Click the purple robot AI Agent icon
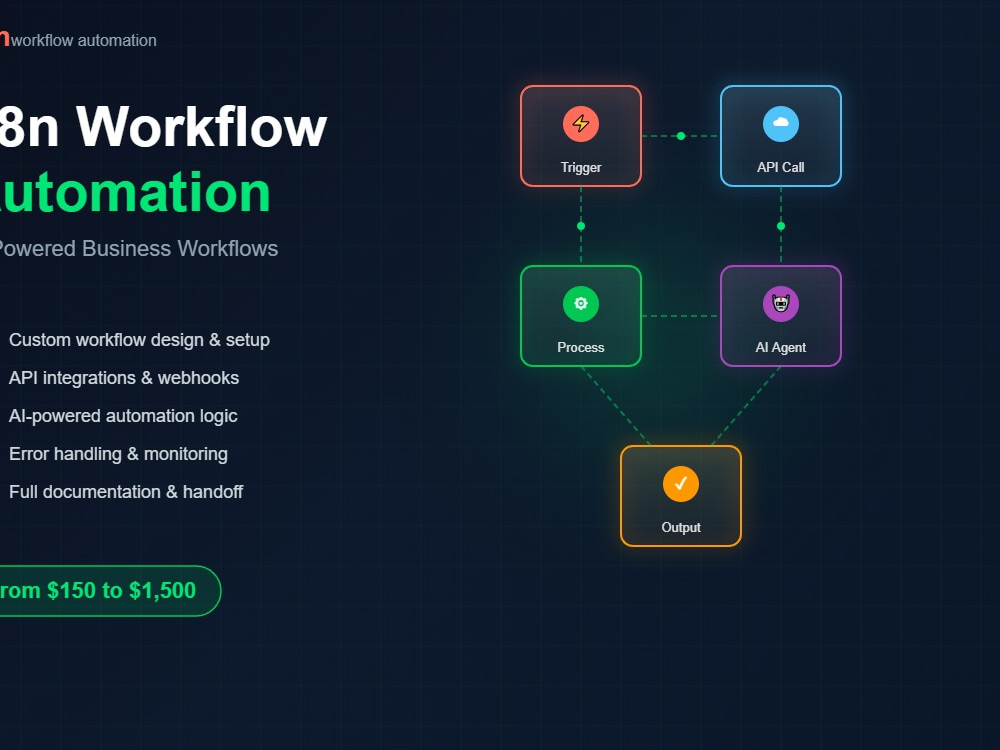The width and height of the screenshot is (1000, 750). point(781,304)
